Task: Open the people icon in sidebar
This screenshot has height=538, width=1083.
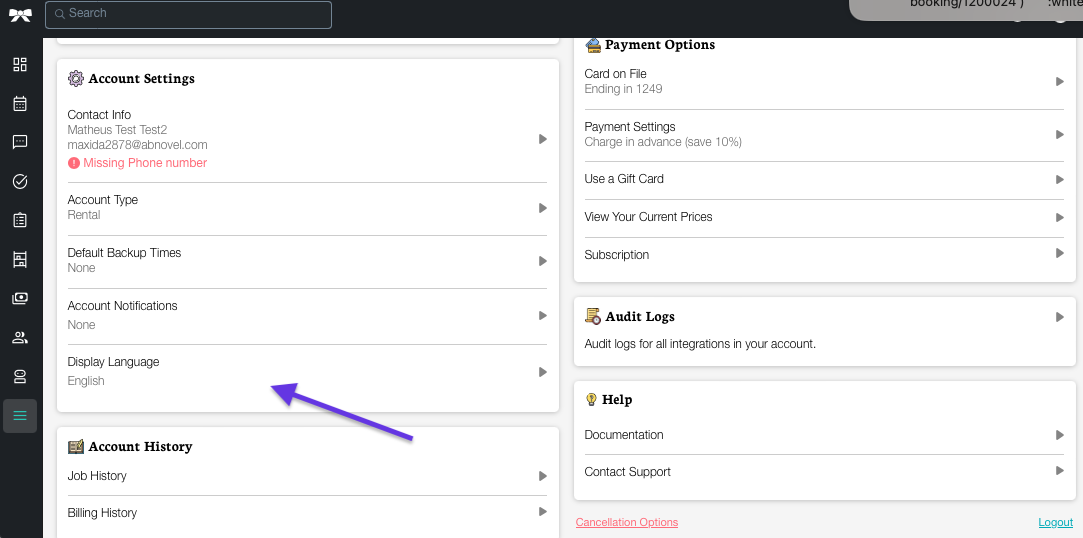Action: [x=20, y=338]
